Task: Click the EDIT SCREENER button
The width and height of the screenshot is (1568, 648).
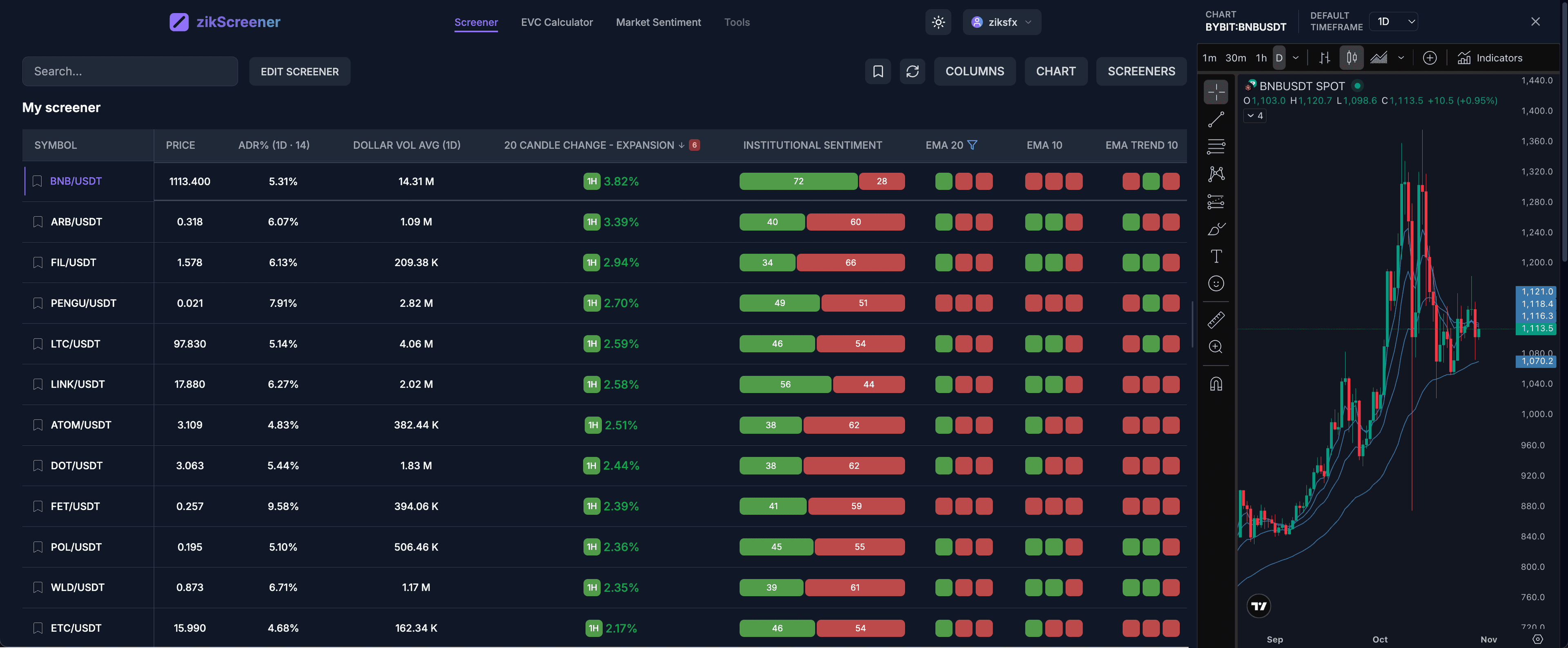Action: coord(299,71)
